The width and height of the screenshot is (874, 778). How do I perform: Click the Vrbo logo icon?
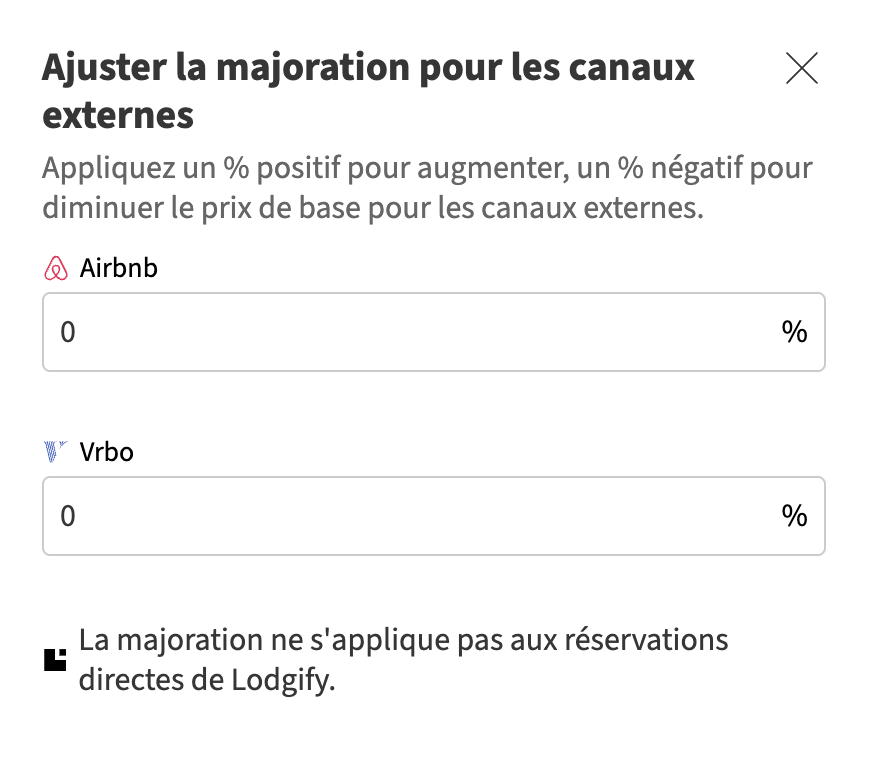click(x=56, y=452)
